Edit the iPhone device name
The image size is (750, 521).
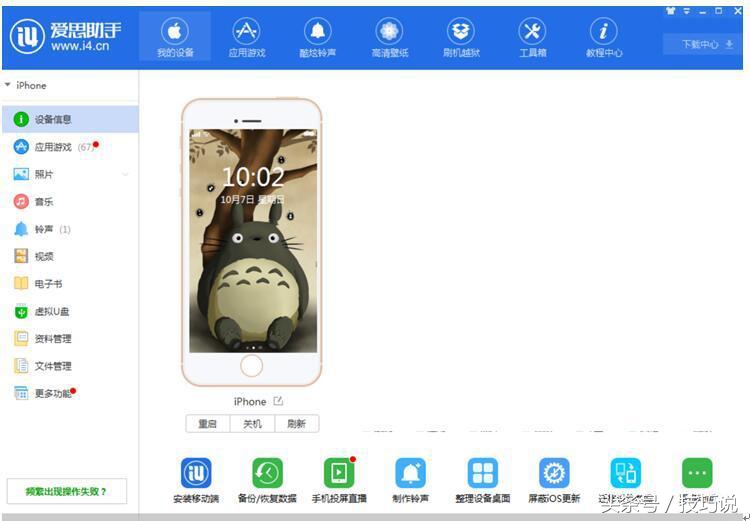(x=278, y=401)
